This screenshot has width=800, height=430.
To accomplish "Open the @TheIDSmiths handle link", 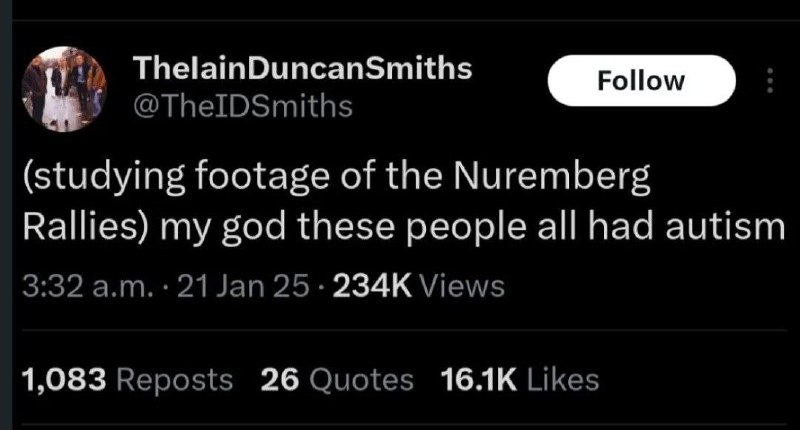I will point(242,107).
